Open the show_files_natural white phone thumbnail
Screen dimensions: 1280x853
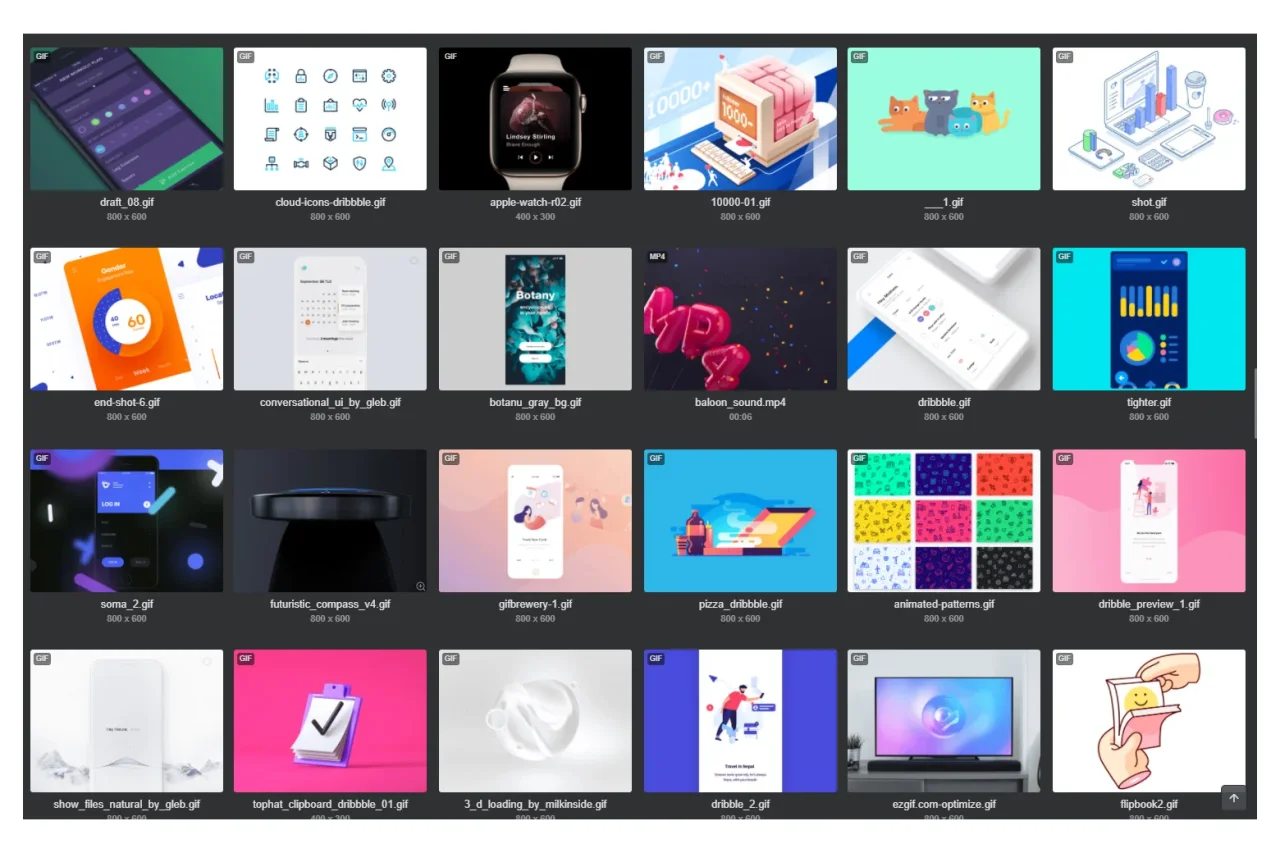[127, 721]
